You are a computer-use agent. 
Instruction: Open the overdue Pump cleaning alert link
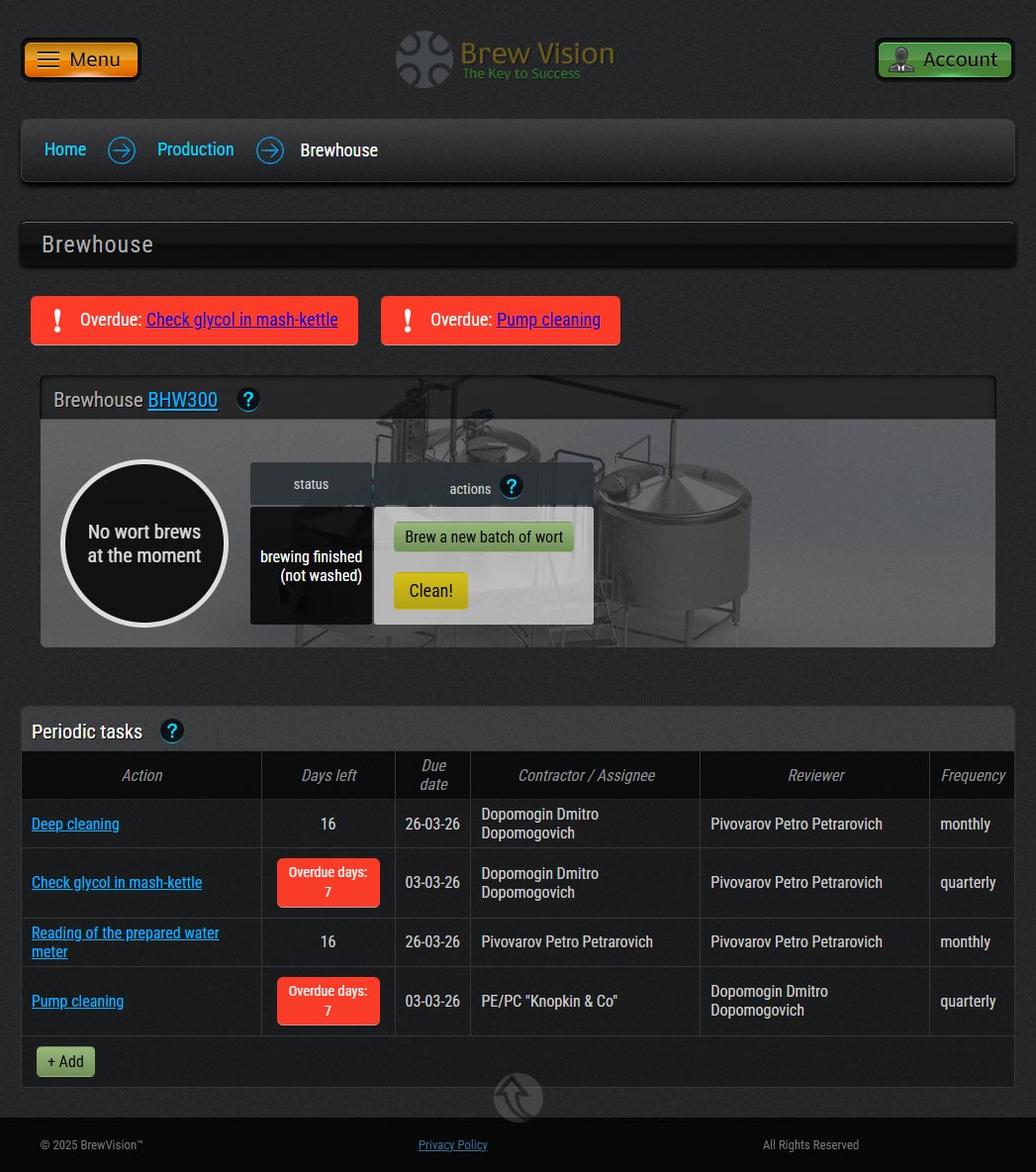[x=548, y=320]
